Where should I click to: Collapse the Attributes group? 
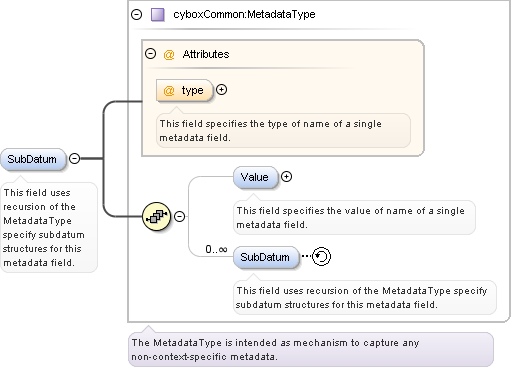tap(151, 54)
